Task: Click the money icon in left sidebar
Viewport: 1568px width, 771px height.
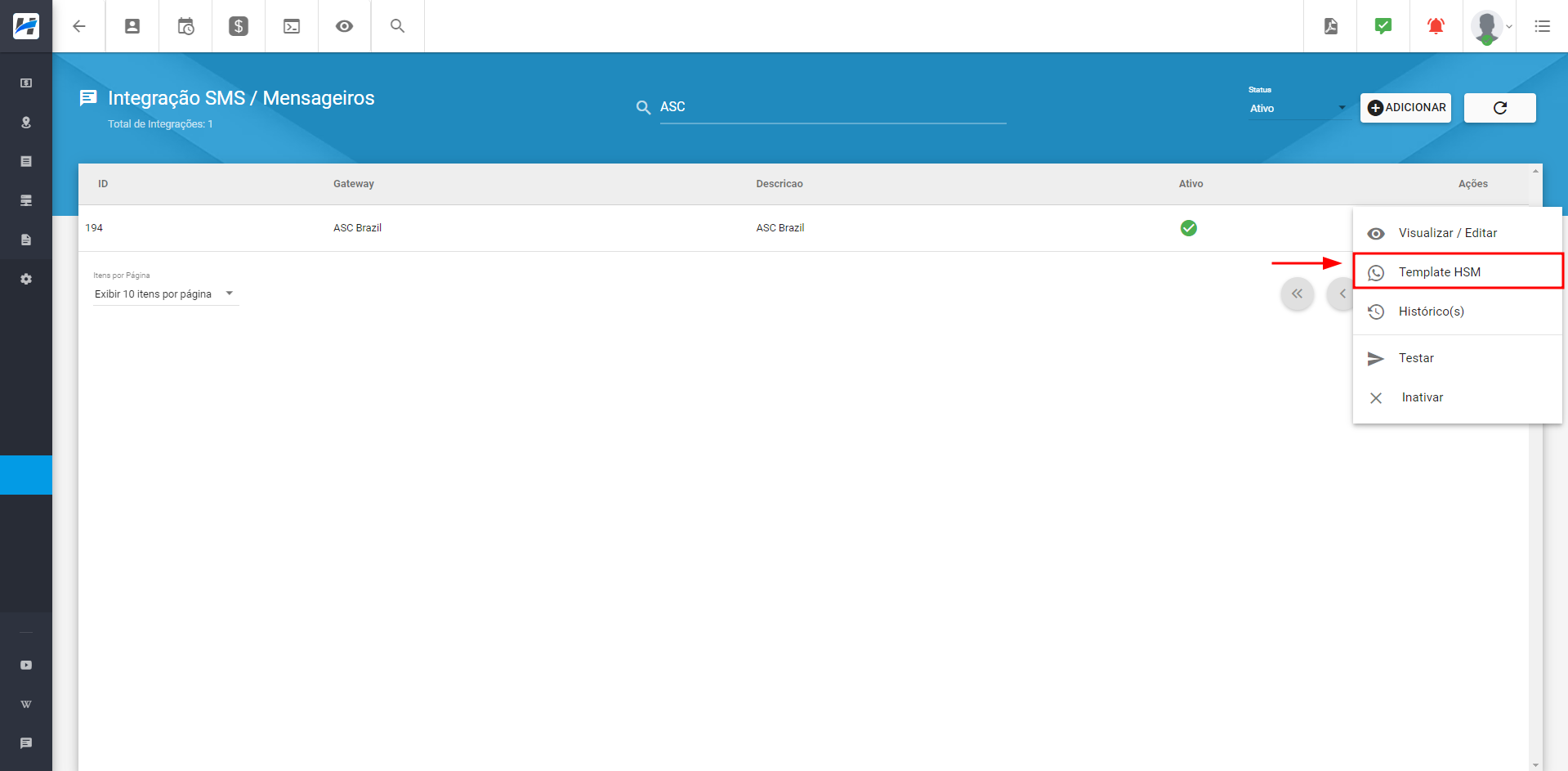Action: 26,83
